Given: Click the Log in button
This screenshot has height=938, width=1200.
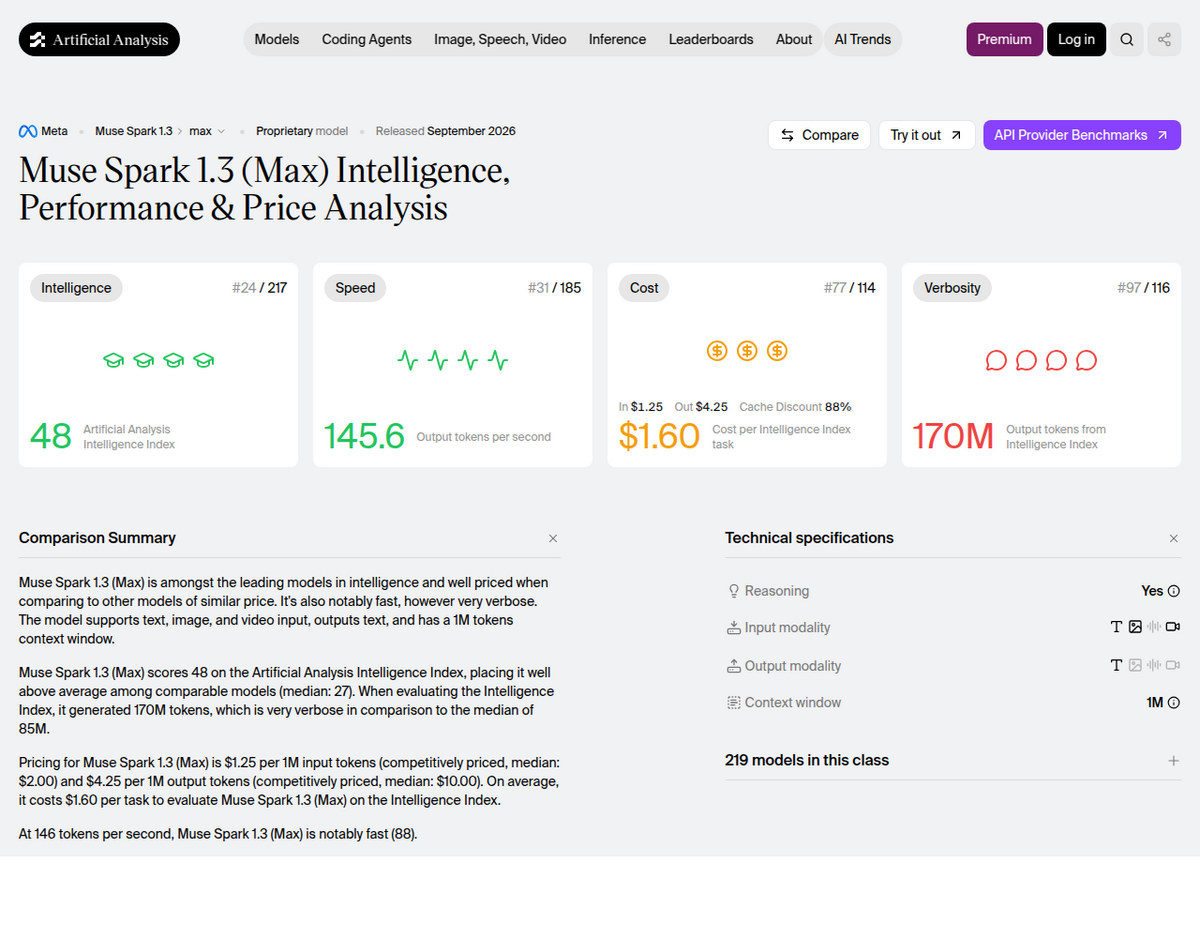Looking at the screenshot, I should (1076, 39).
